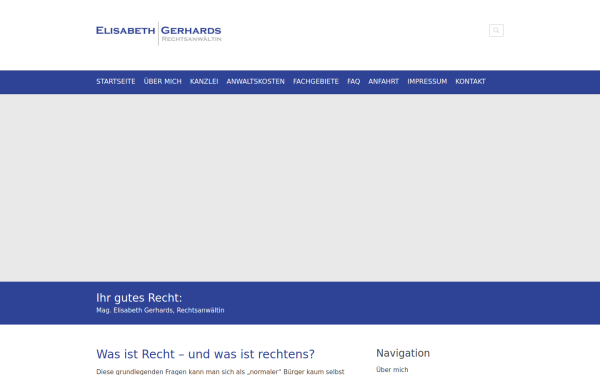Select Anfahrt in the navigation bar

[383, 82]
